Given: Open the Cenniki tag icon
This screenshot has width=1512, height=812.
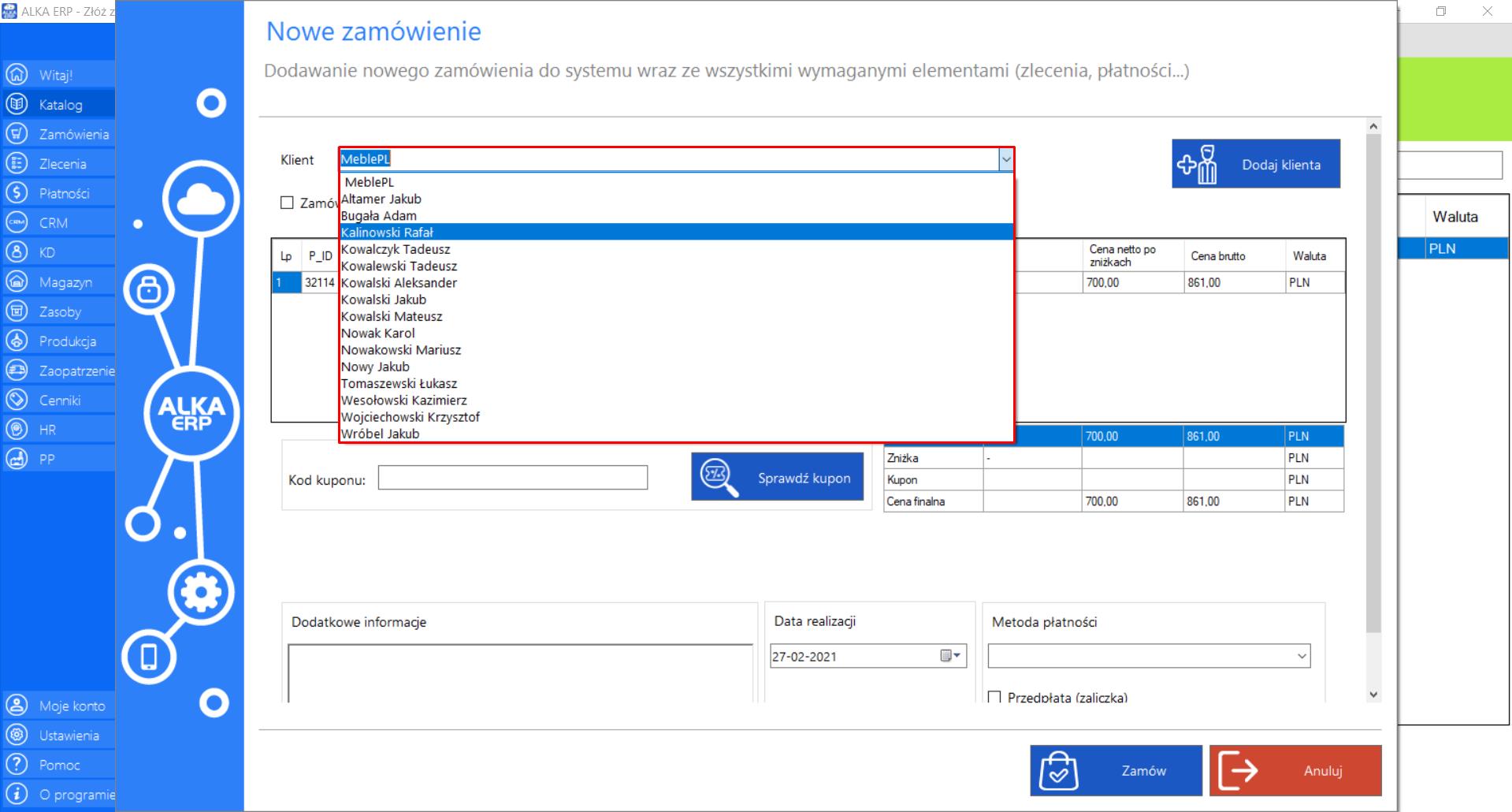Looking at the screenshot, I should point(17,400).
